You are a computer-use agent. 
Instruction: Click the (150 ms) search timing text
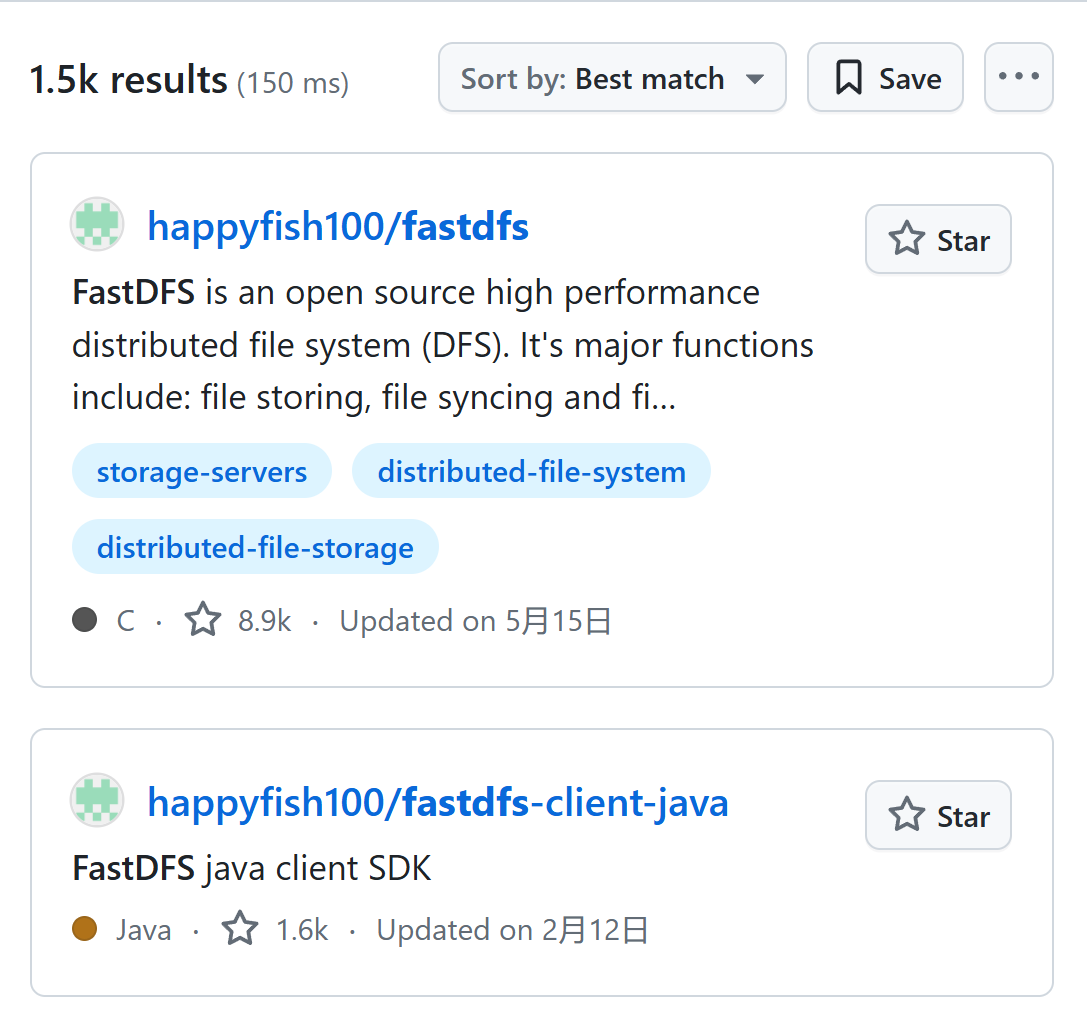pyautogui.click(x=293, y=83)
